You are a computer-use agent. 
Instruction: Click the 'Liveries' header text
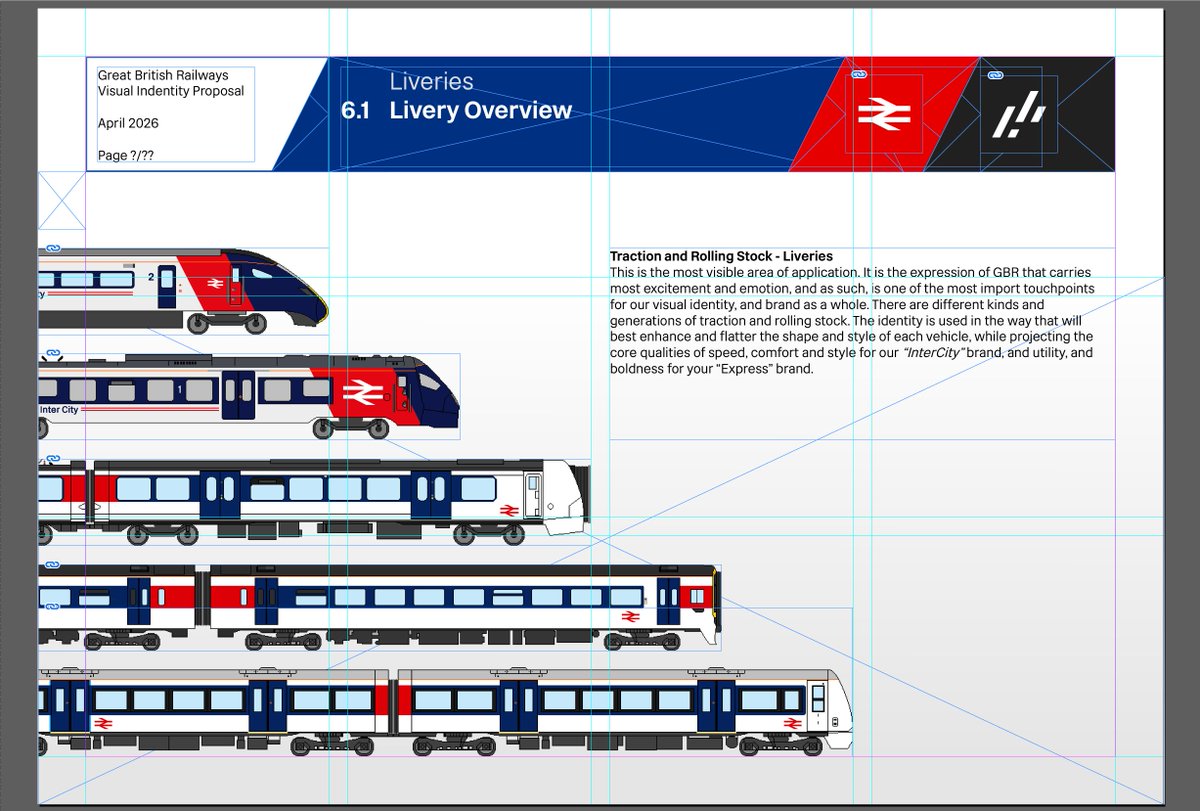click(431, 82)
